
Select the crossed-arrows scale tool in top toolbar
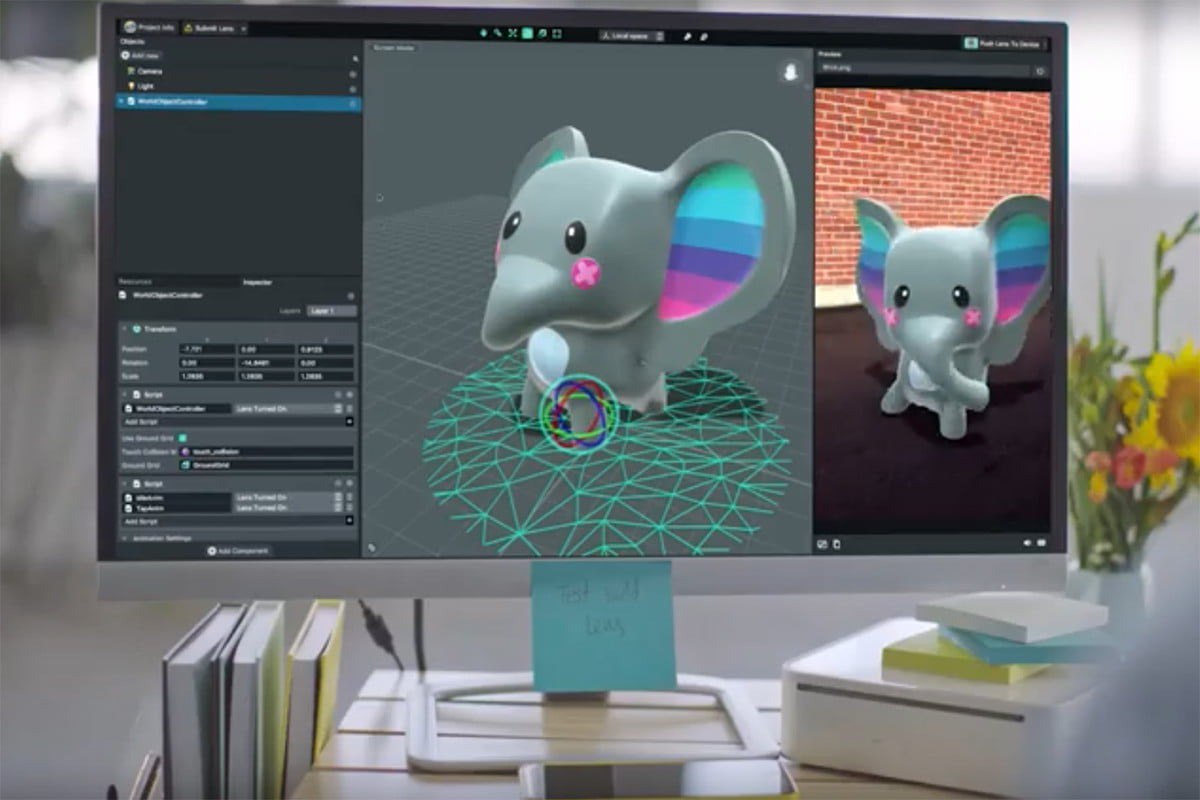point(512,33)
